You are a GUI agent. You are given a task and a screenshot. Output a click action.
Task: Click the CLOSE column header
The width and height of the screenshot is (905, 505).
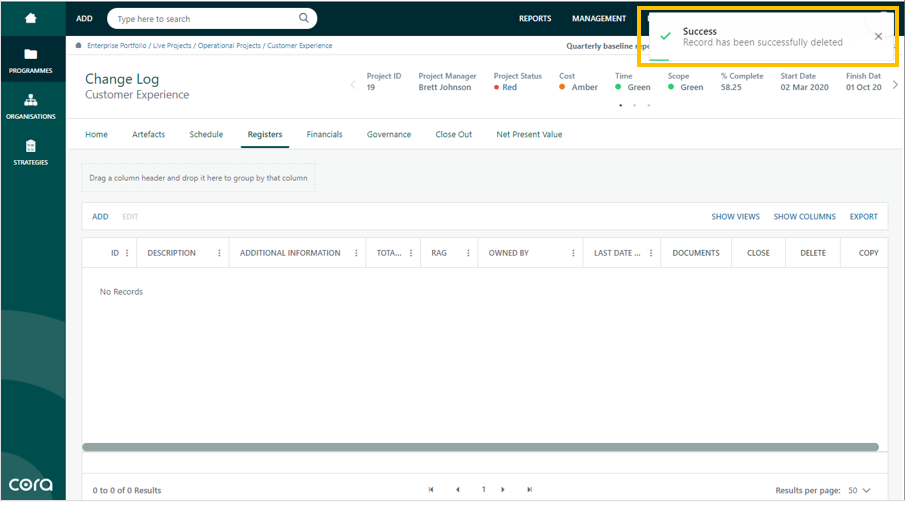point(758,253)
